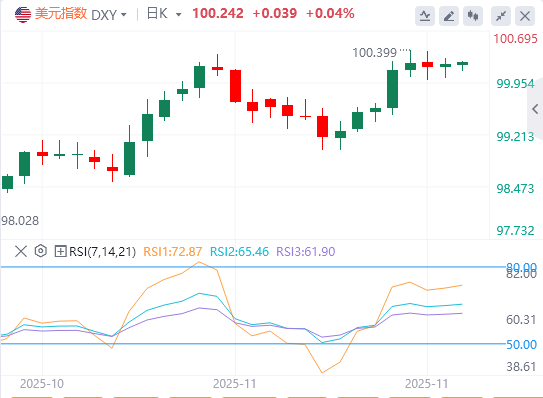Select the RSI2:65.46 blue legend
The width and height of the screenshot is (543, 398).
[x=239, y=251]
